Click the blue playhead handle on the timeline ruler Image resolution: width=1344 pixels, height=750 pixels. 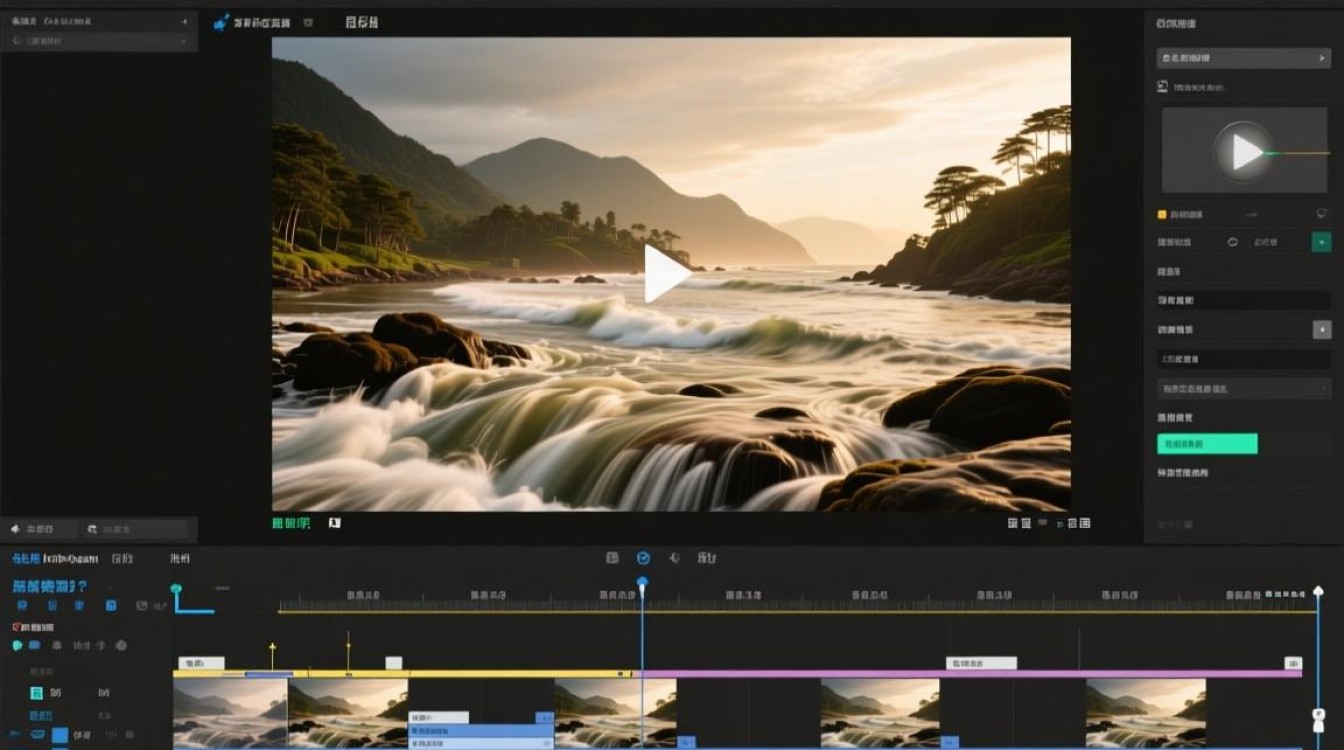(x=642, y=582)
